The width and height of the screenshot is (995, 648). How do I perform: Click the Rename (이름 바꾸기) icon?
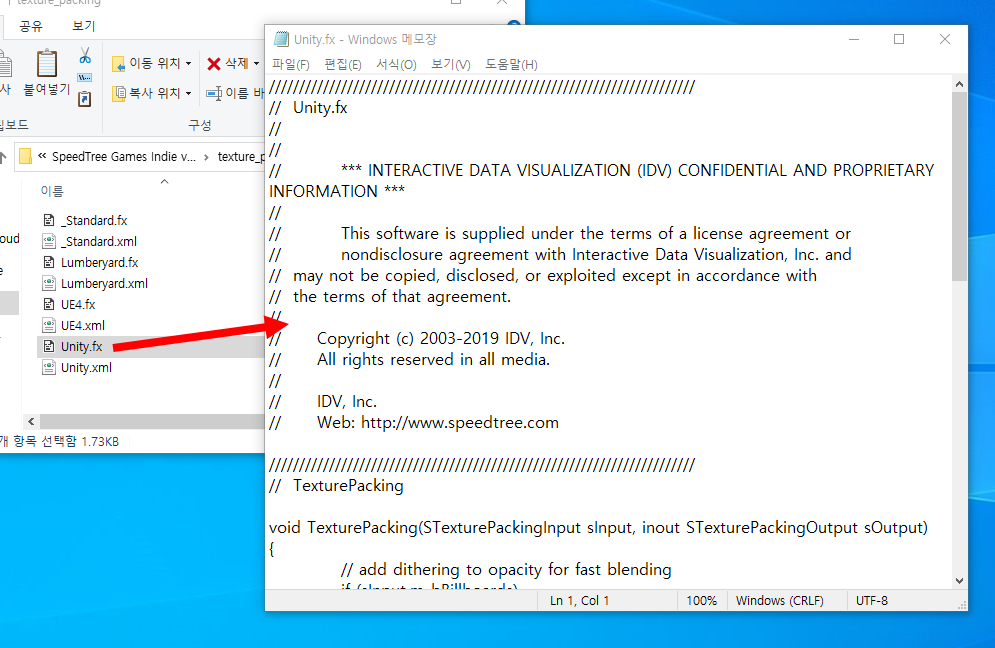[214, 93]
